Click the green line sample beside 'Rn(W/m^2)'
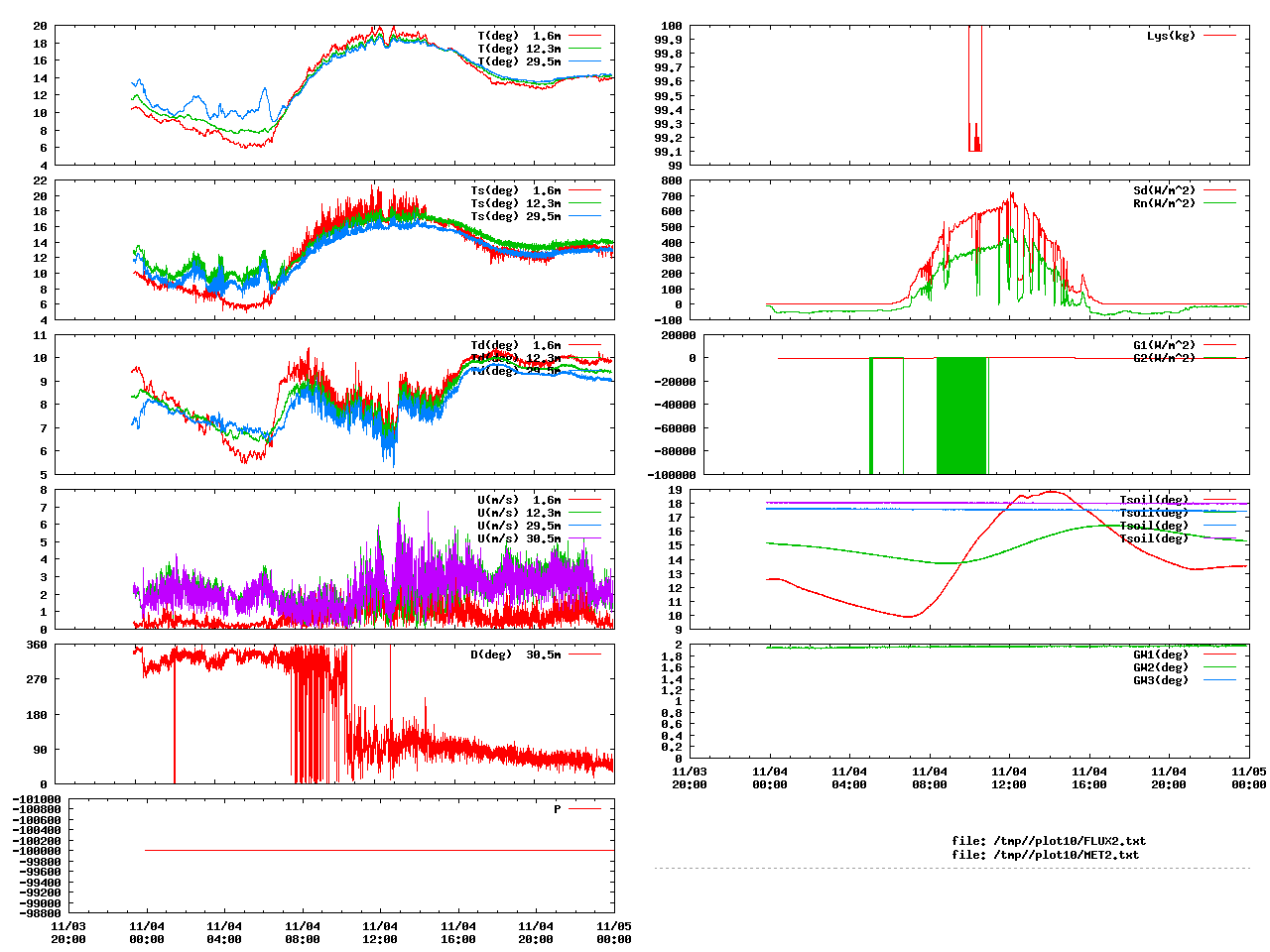The height and width of the screenshot is (952, 1270). tap(1219, 203)
